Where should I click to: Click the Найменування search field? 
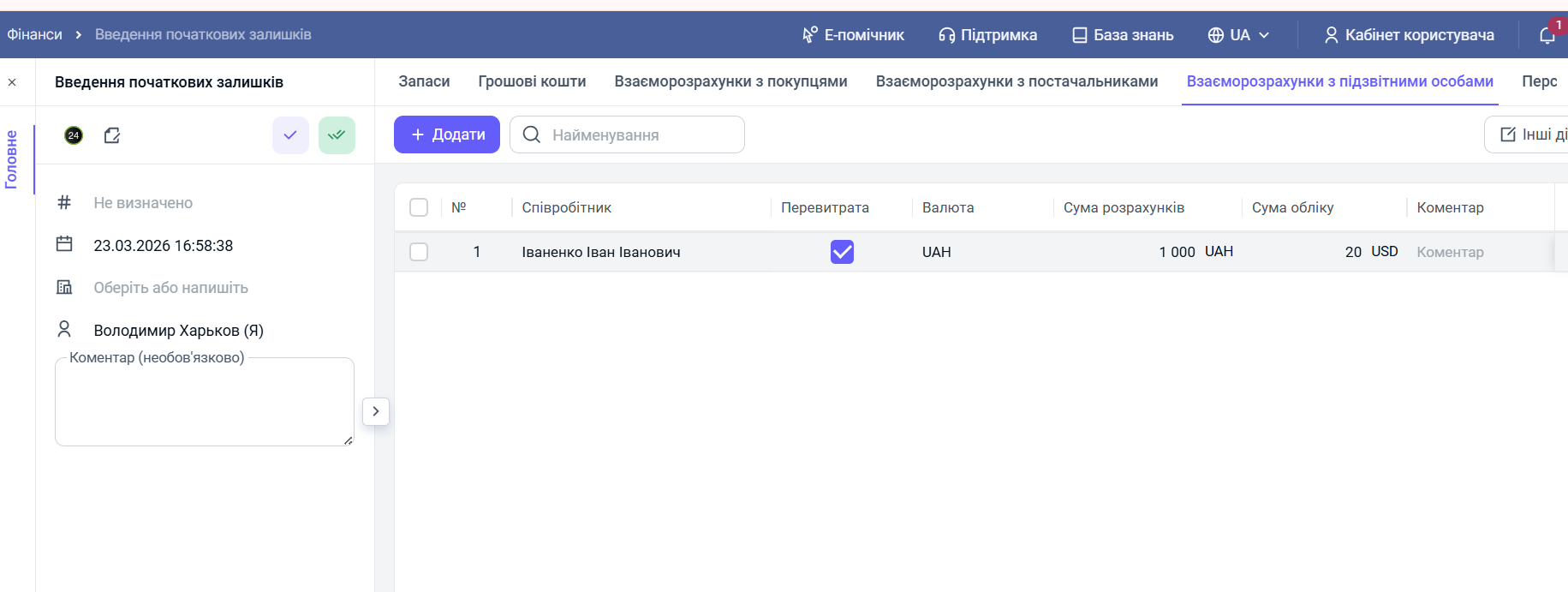click(x=638, y=135)
